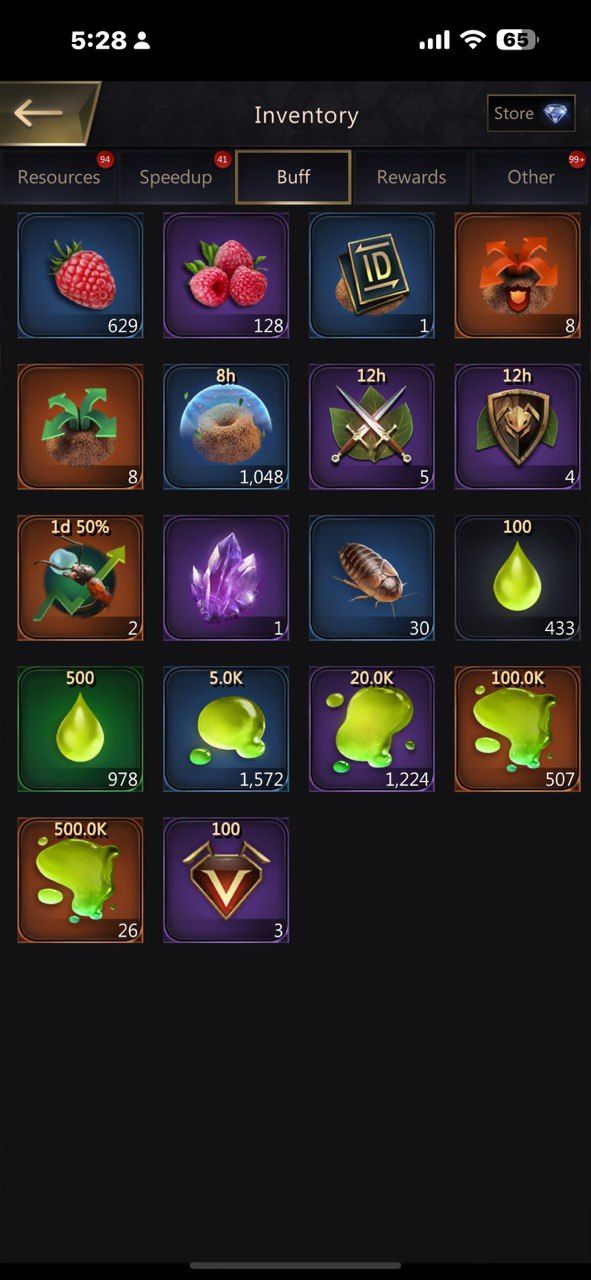
Task: Select the 100 VIP points badge item
Action: click(x=226, y=880)
